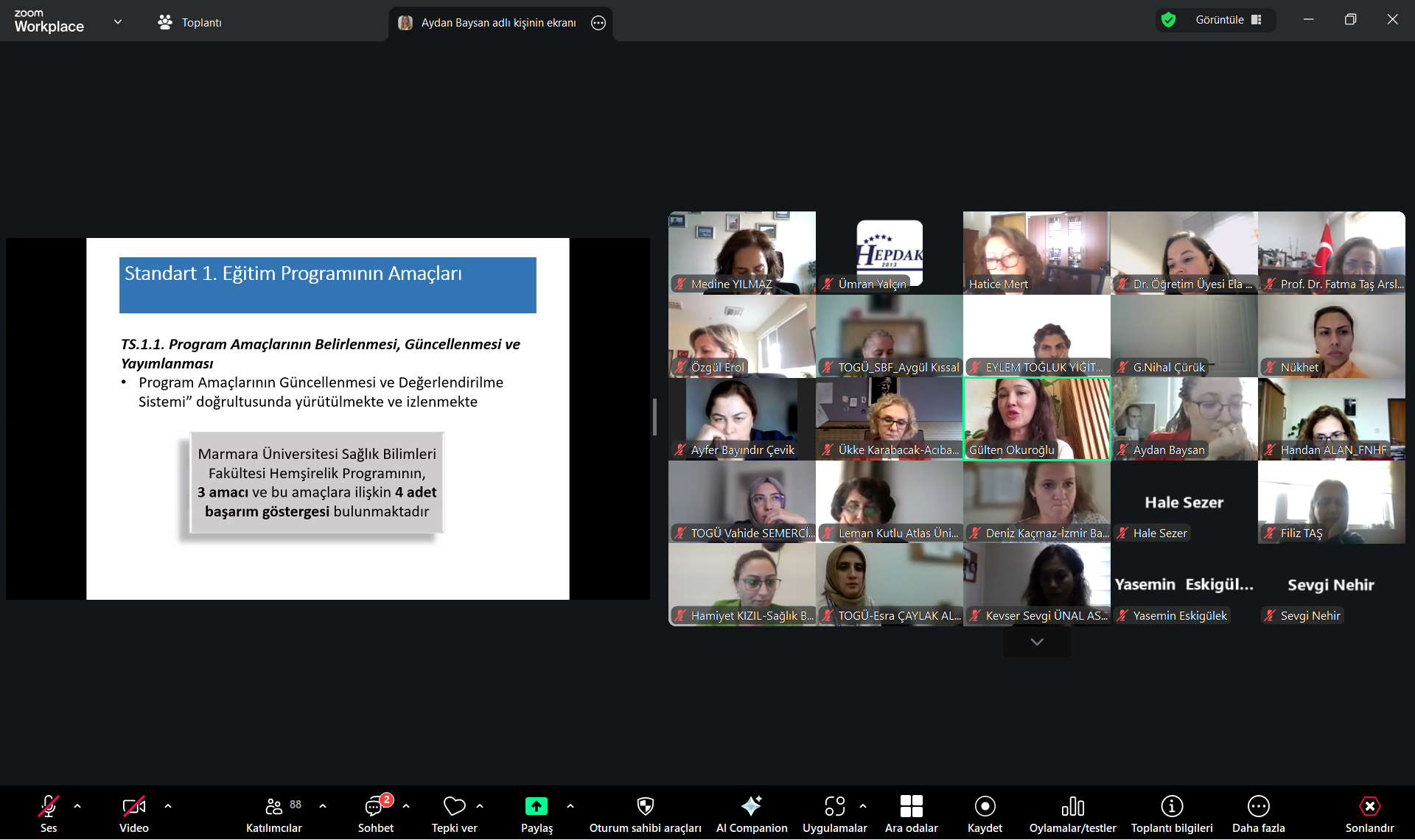This screenshot has width=1415, height=840.
Task: Open Oturum sahibi araçları shield icon
Action: [645, 806]
